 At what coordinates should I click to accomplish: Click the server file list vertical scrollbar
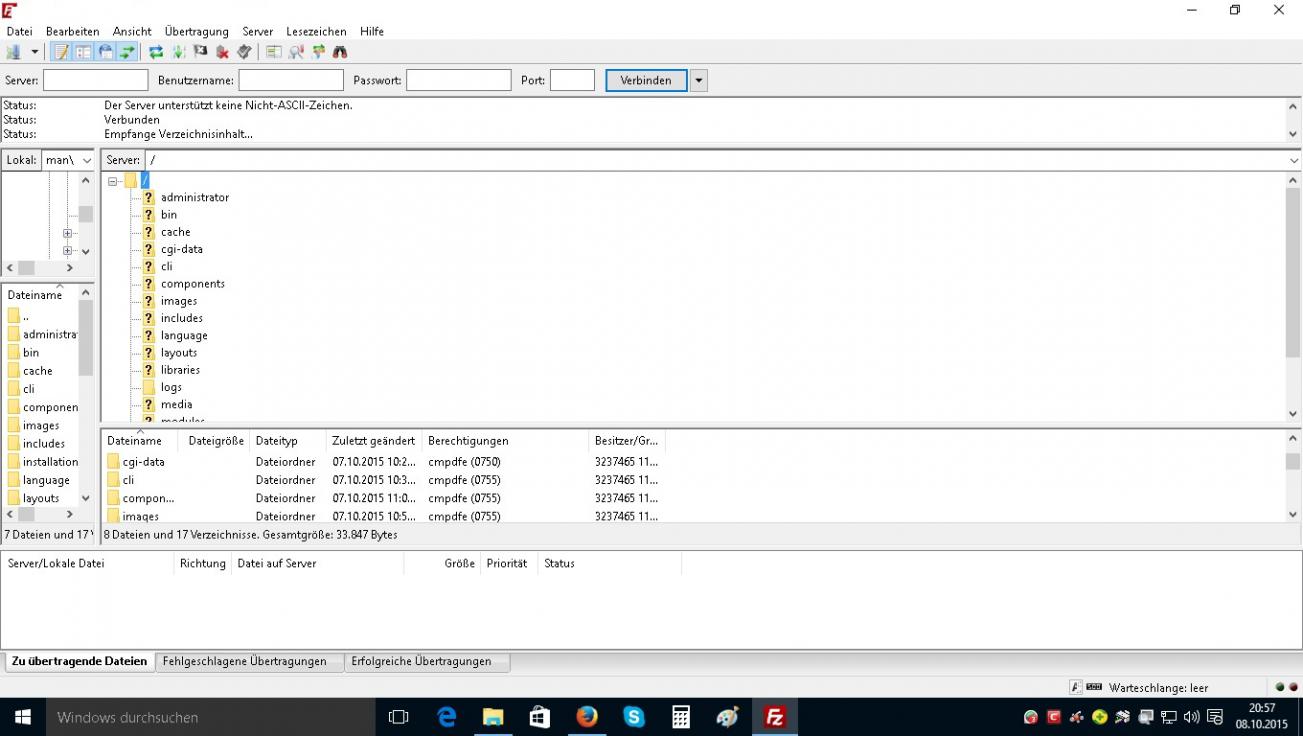tap(1293, 477)
